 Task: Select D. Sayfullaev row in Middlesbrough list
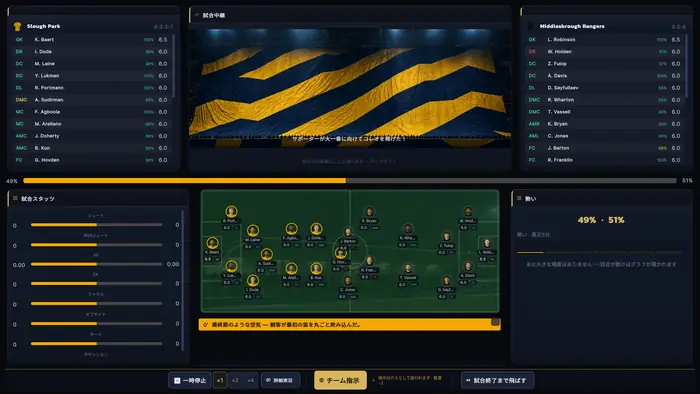[x=604, y=87]
